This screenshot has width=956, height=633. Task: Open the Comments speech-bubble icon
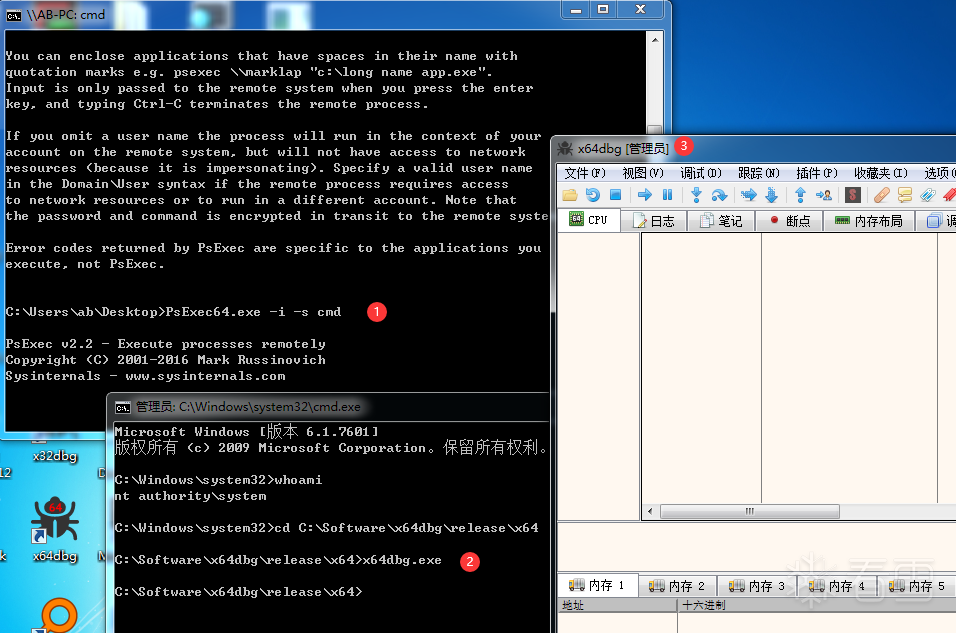pyautogui.click(x=905, y=195)
